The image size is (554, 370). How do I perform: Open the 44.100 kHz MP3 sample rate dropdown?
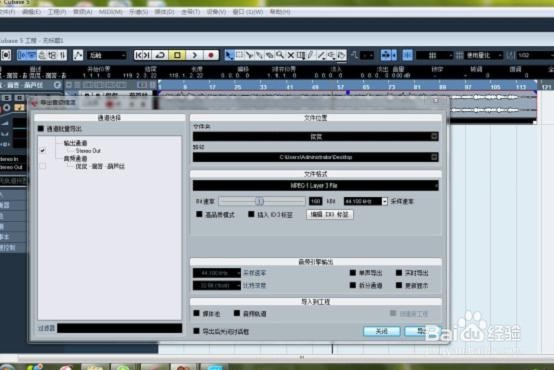tap(365, 201)
